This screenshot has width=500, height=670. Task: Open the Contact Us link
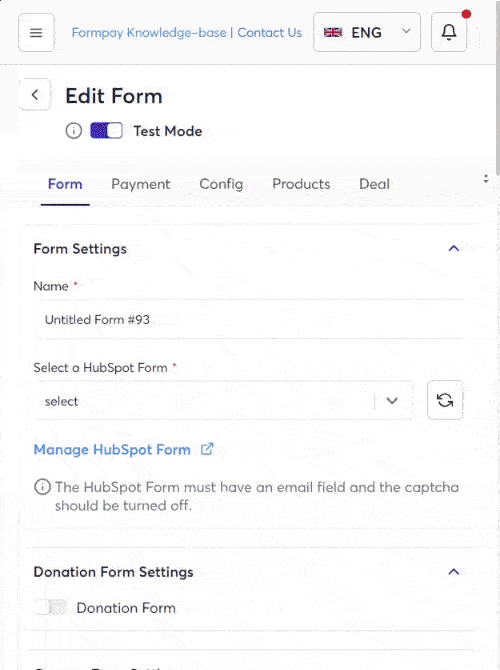click(270, 32)
